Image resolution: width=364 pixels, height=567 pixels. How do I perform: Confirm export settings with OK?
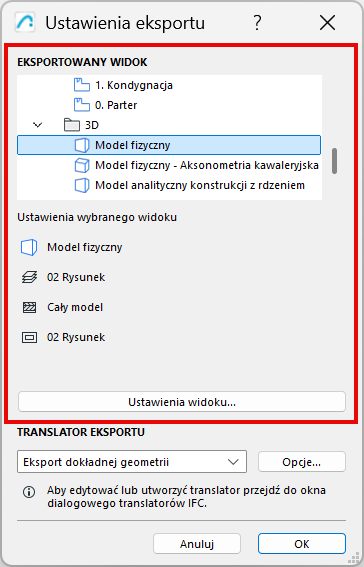[302, 544]
